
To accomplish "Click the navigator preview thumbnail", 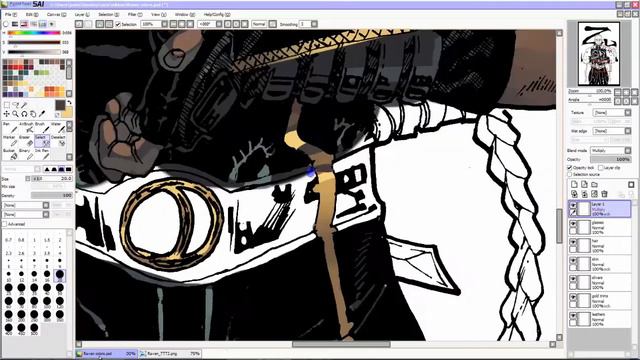I will tap(599, 53).
